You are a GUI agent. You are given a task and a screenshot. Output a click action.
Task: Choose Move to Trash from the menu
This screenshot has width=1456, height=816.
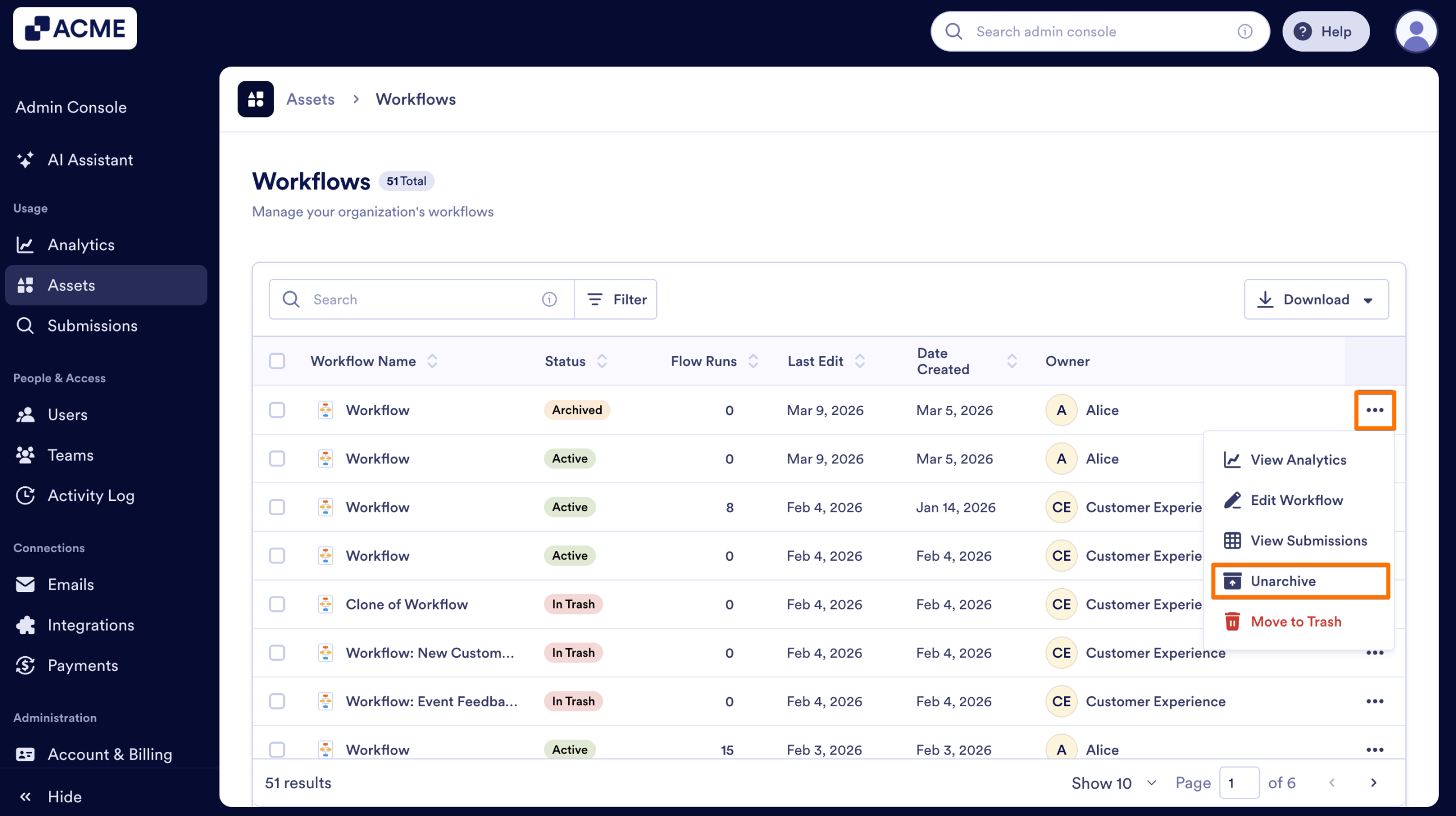click(x=1296, y=621)
